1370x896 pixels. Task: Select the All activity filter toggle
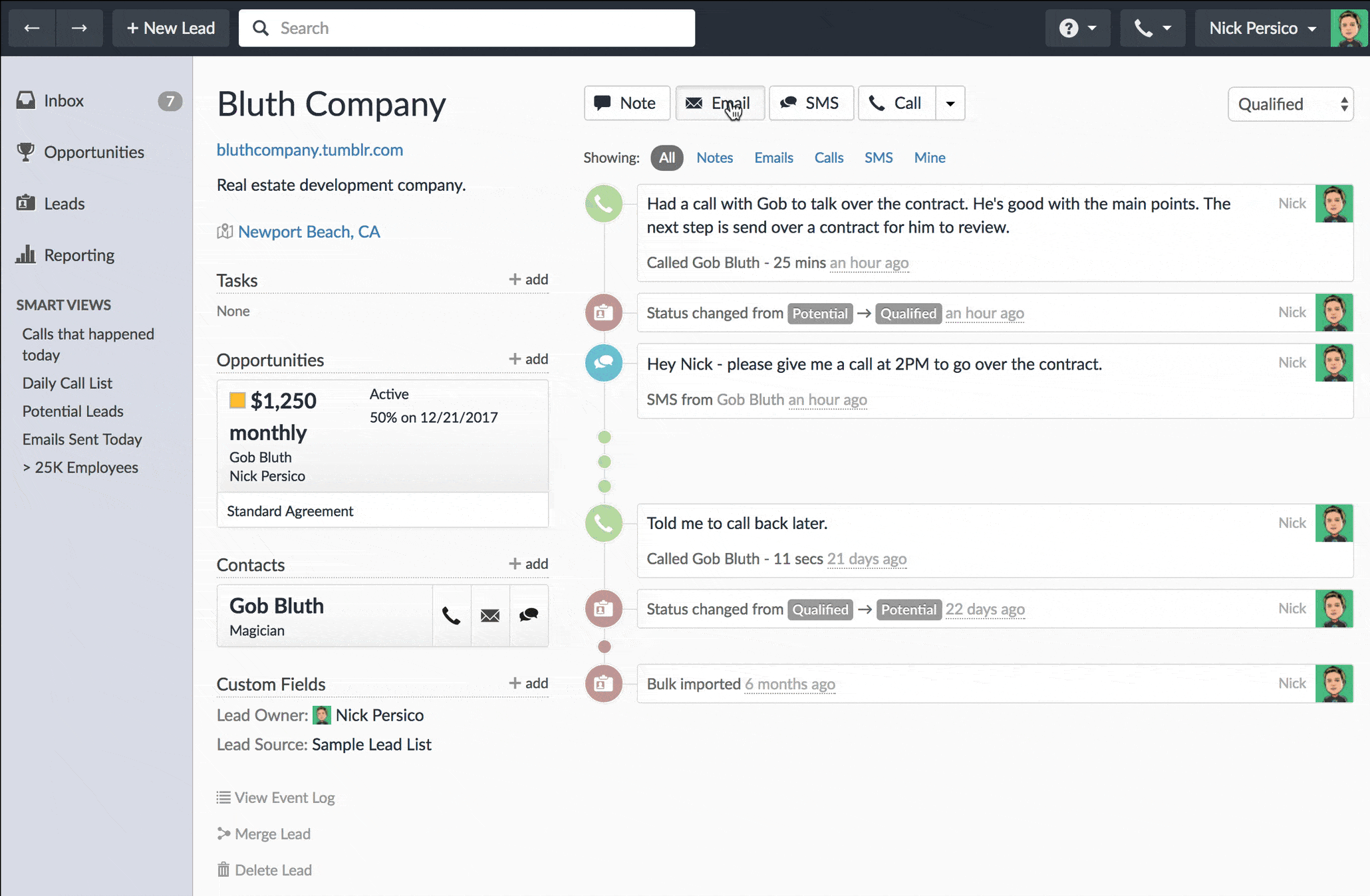(666, 157)
